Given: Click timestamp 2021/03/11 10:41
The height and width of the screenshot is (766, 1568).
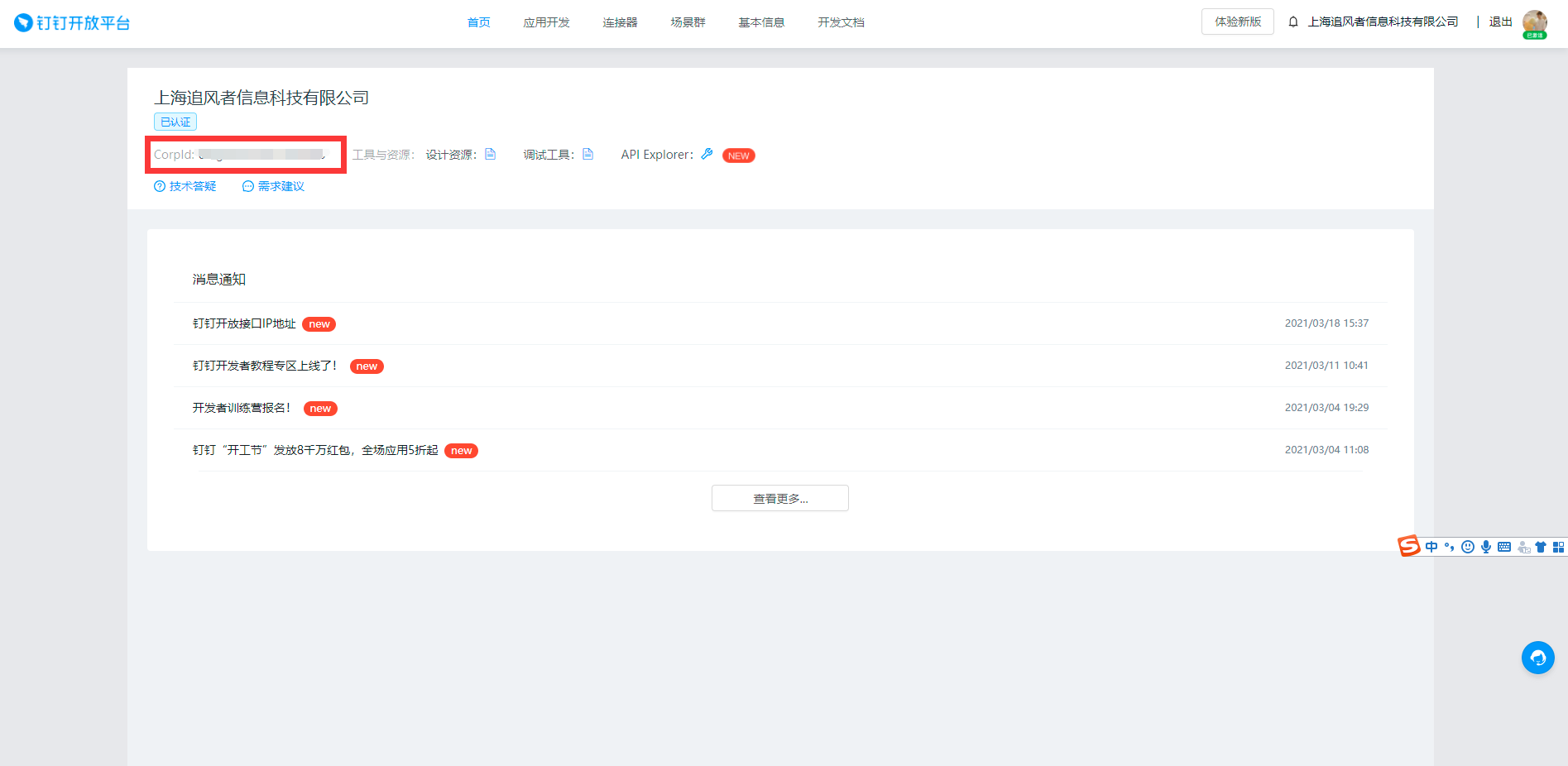Looking at the screenshot, I should pyautogui.click(x=1326, y=366).
